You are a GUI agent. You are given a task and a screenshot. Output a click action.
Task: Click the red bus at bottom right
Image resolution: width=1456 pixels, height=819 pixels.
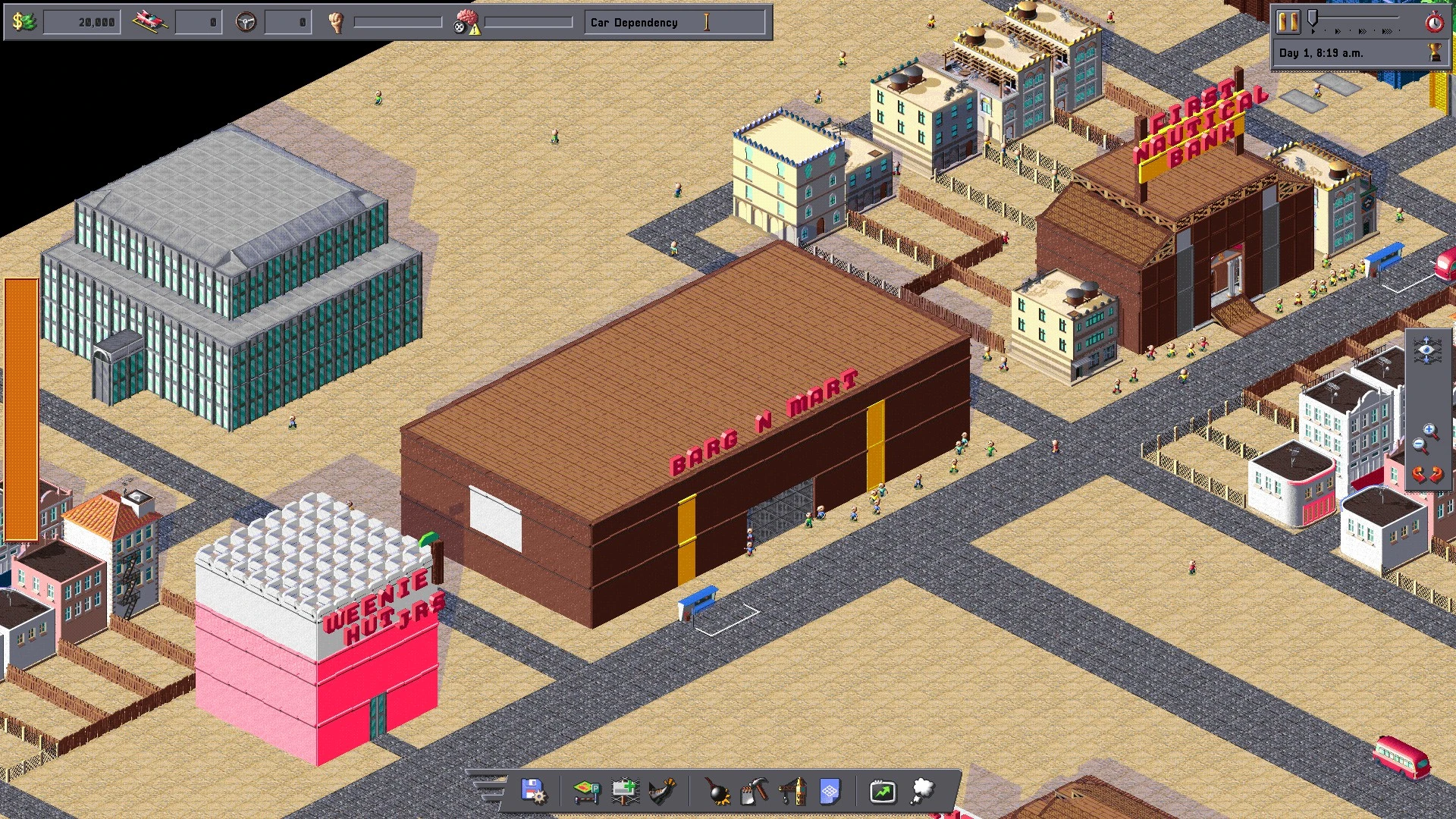[x=1401, y=757]
